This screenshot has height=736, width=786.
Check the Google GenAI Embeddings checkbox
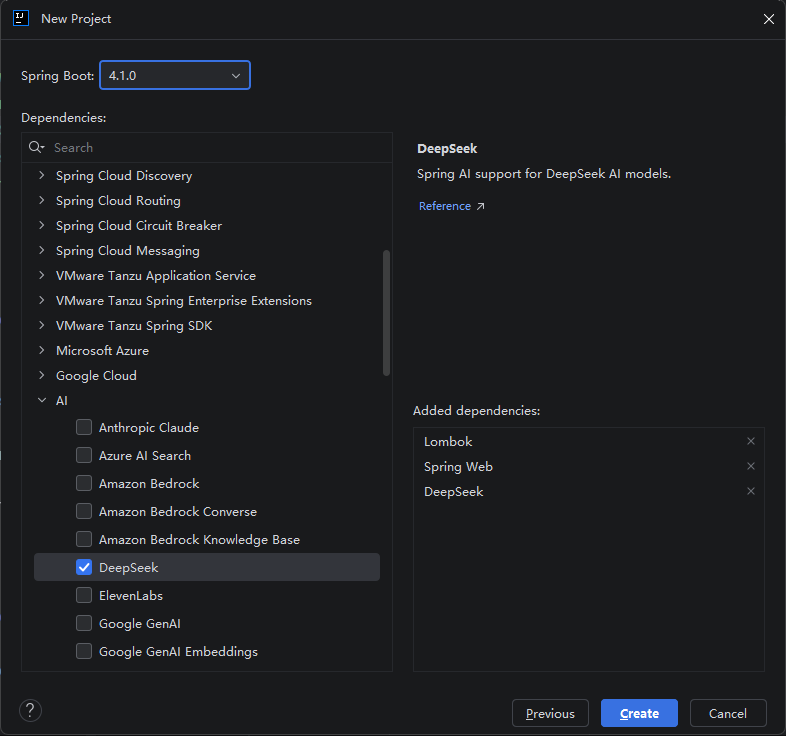84,652
